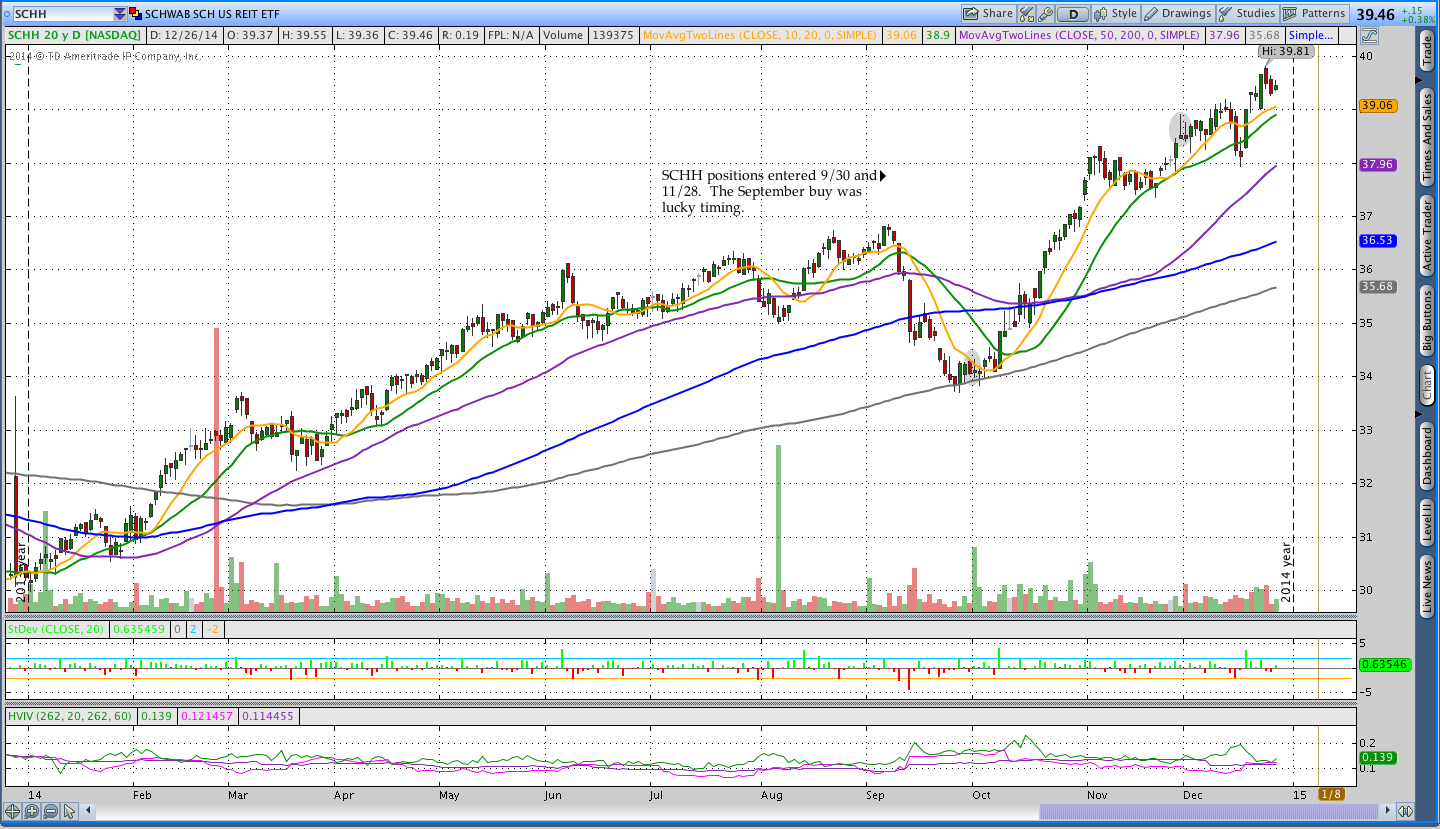Click the expansion area toggle icon
The width and height of the screenshot is (1440, 829).
pos(1405,811)
